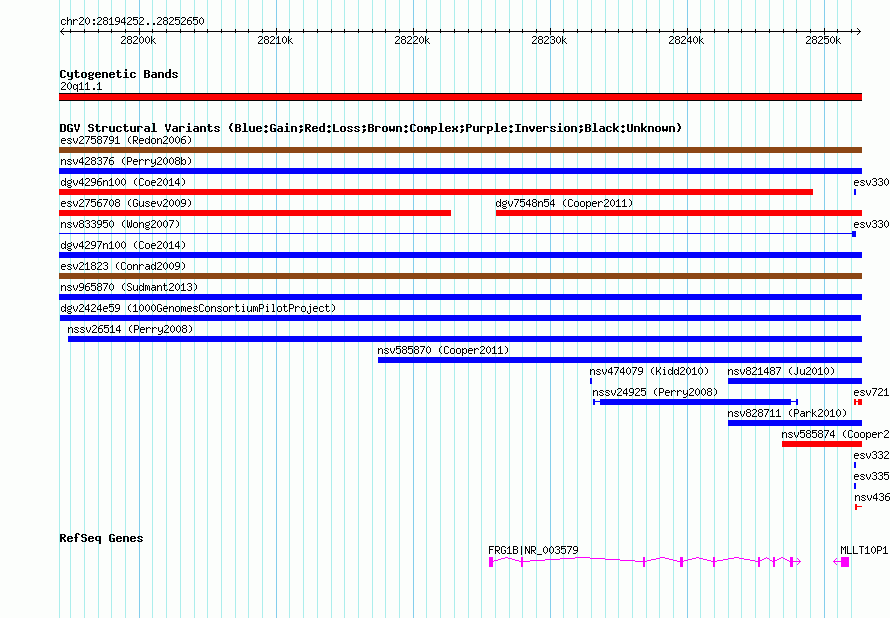890x618 pixels.
Task: Click the small red nsv436 variant marker
Action: [858, 507]
